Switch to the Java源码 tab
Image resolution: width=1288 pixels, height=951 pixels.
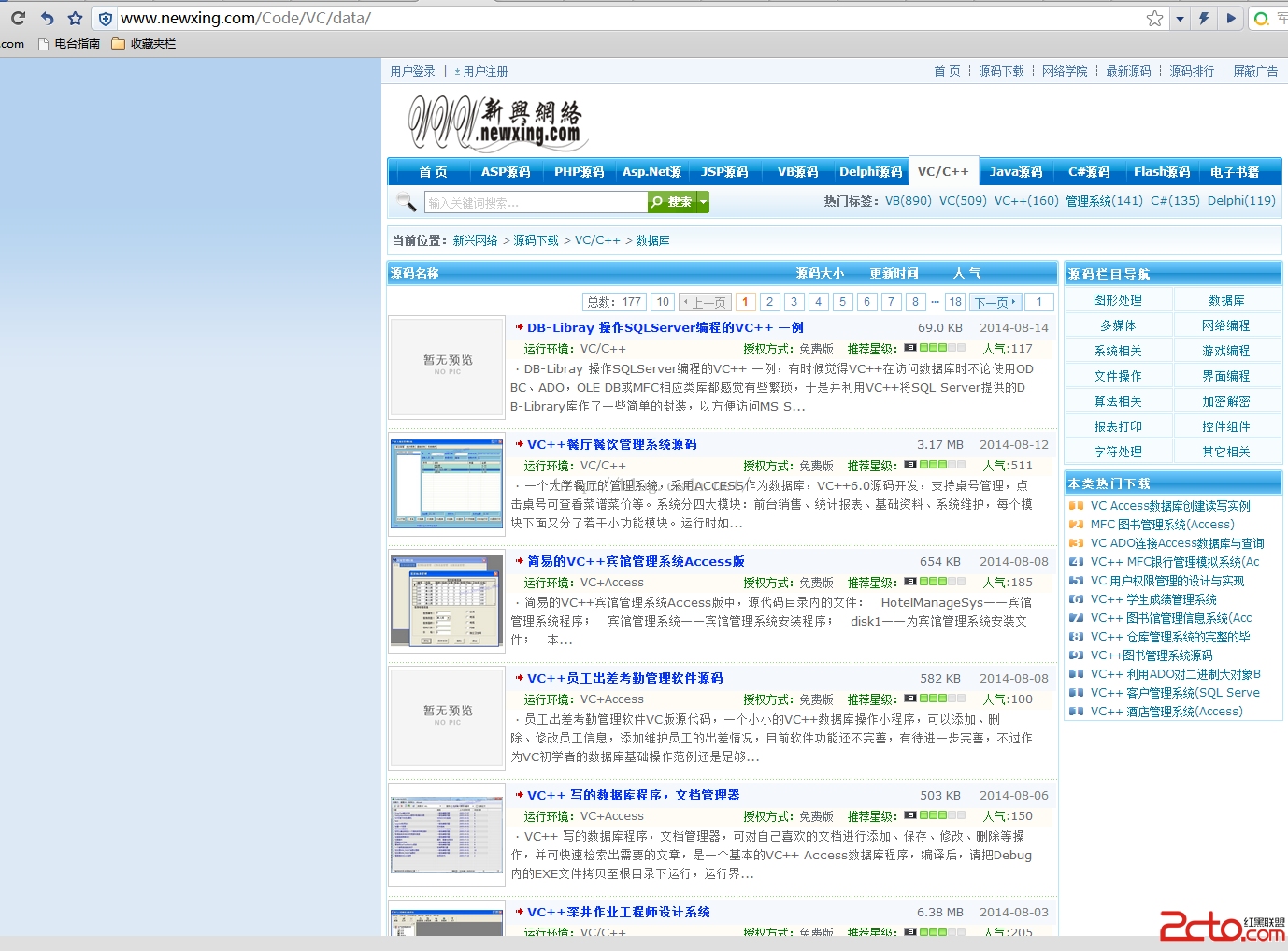click(x=1016, y=172)
